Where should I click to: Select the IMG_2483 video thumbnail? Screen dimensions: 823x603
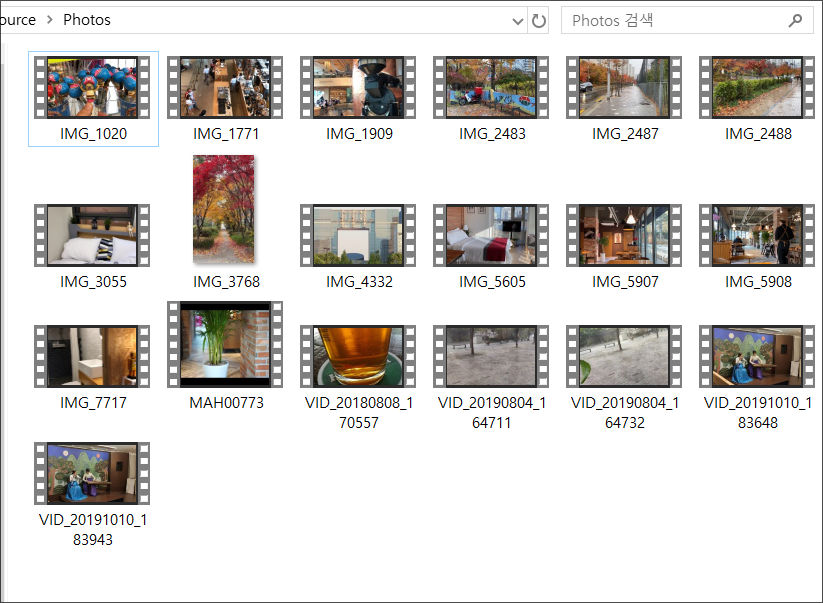coord(491,88)
